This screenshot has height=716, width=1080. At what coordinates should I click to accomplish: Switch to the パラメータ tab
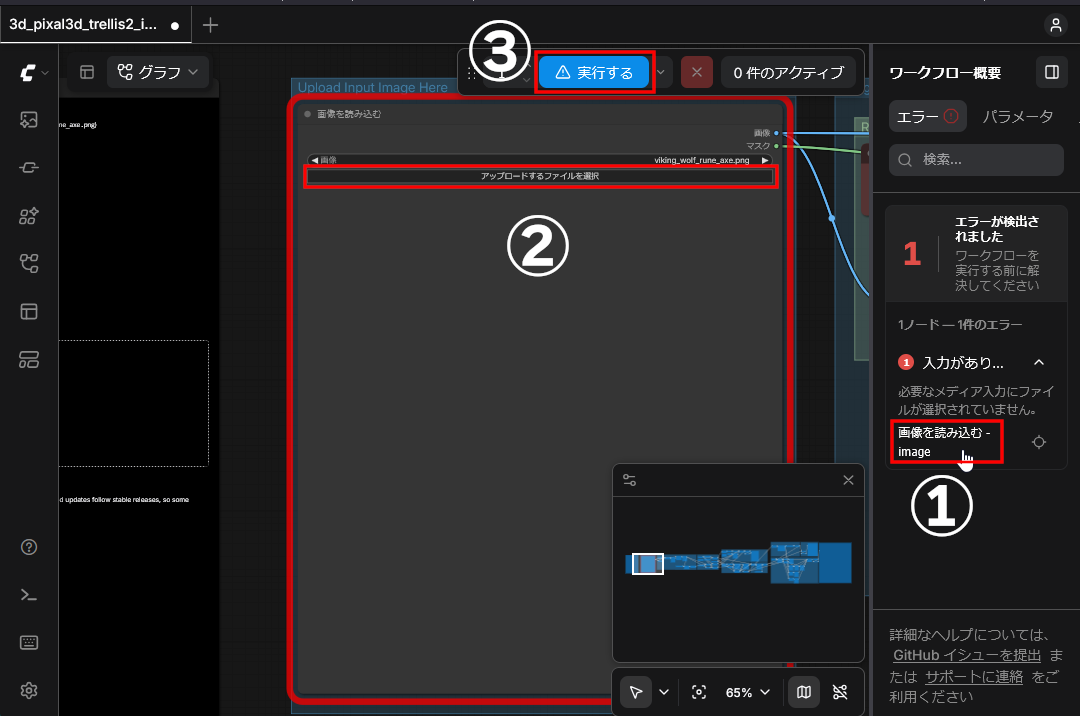pyautogui.click(x=1017, y=116)
